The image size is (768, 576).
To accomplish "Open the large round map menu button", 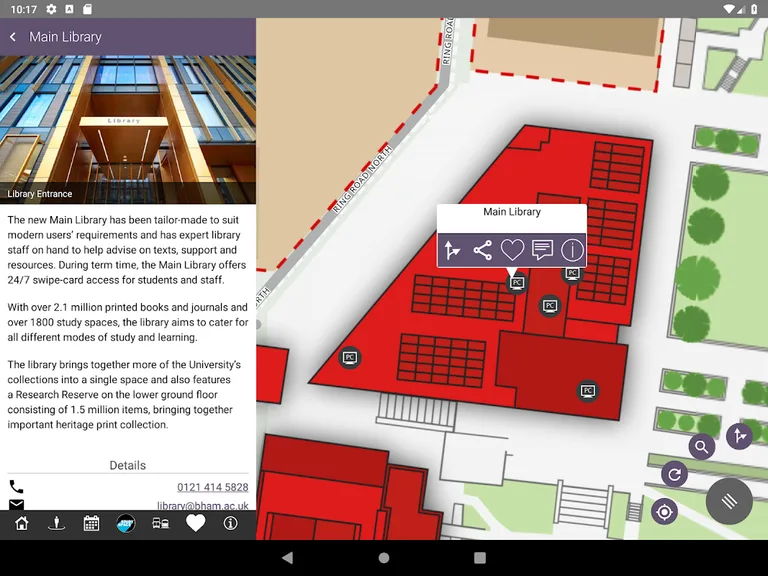I will [x=729, y=501].
